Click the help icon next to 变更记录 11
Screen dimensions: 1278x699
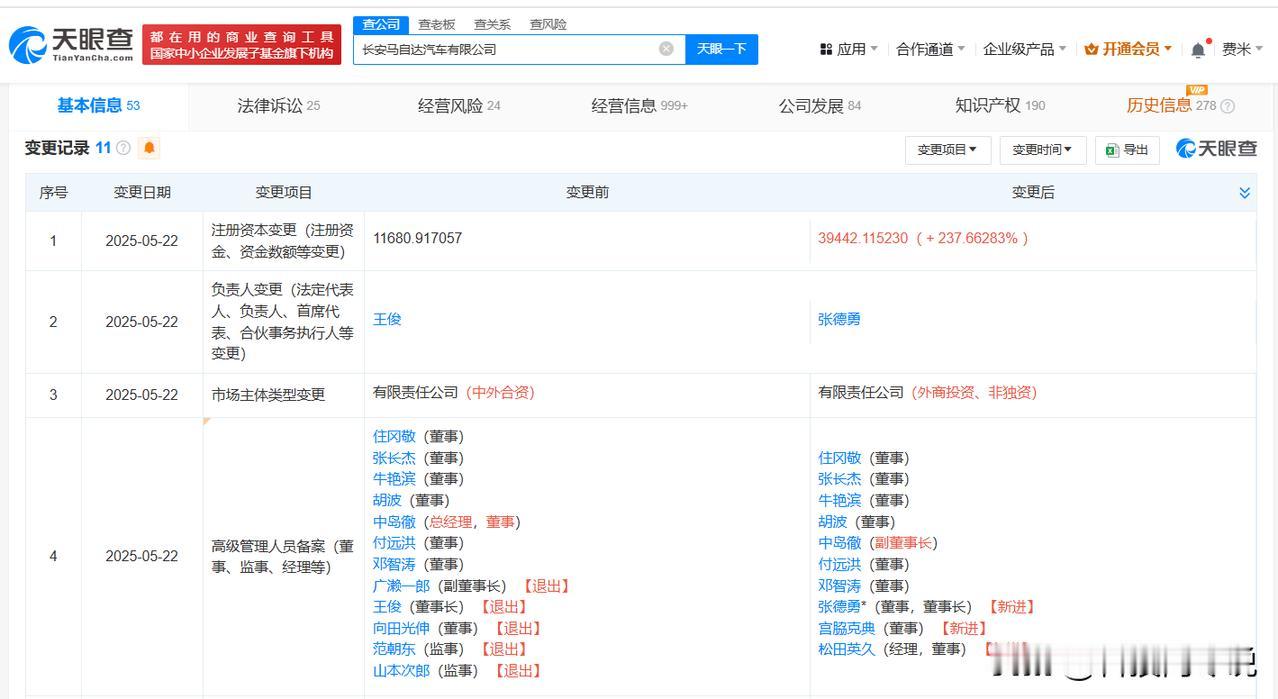tap(123, 148)
